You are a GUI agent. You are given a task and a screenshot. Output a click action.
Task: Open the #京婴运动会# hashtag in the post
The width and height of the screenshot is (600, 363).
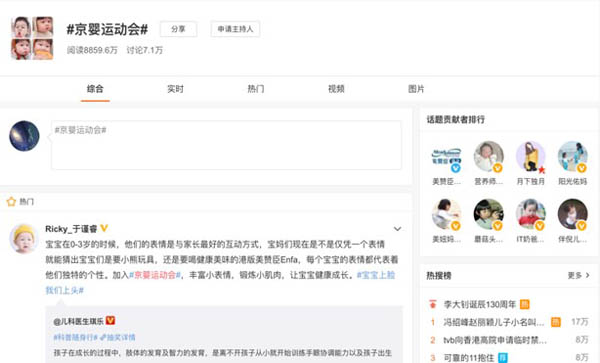[155, 275]
